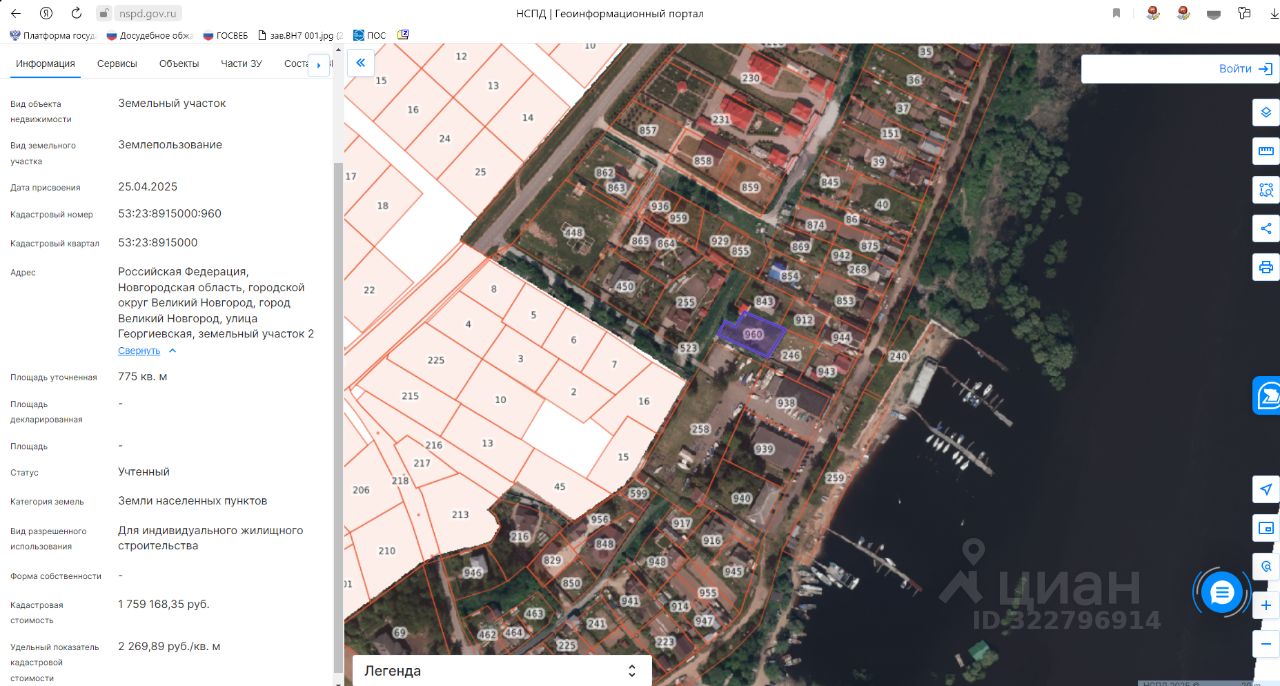Open the chat support bubble
Image resolution: width=1280 pixels, height=686 pixels.
pos(1221,592)
